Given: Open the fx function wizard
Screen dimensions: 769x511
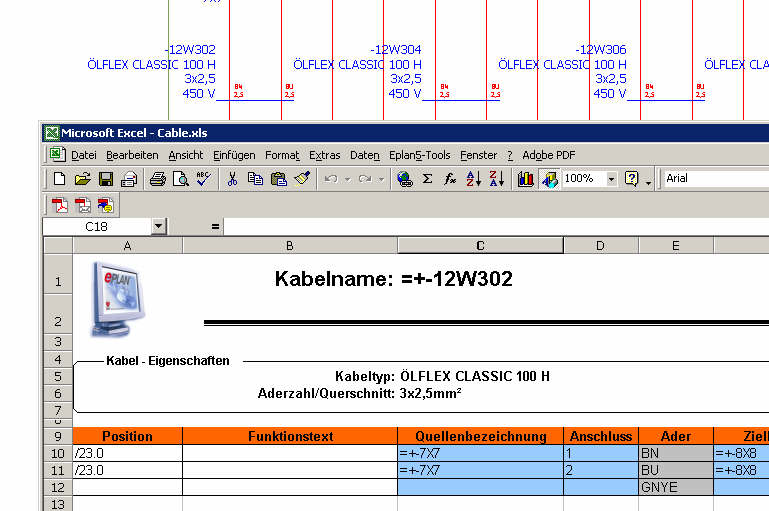Looking at the screenshot, I should click(450, 179).
